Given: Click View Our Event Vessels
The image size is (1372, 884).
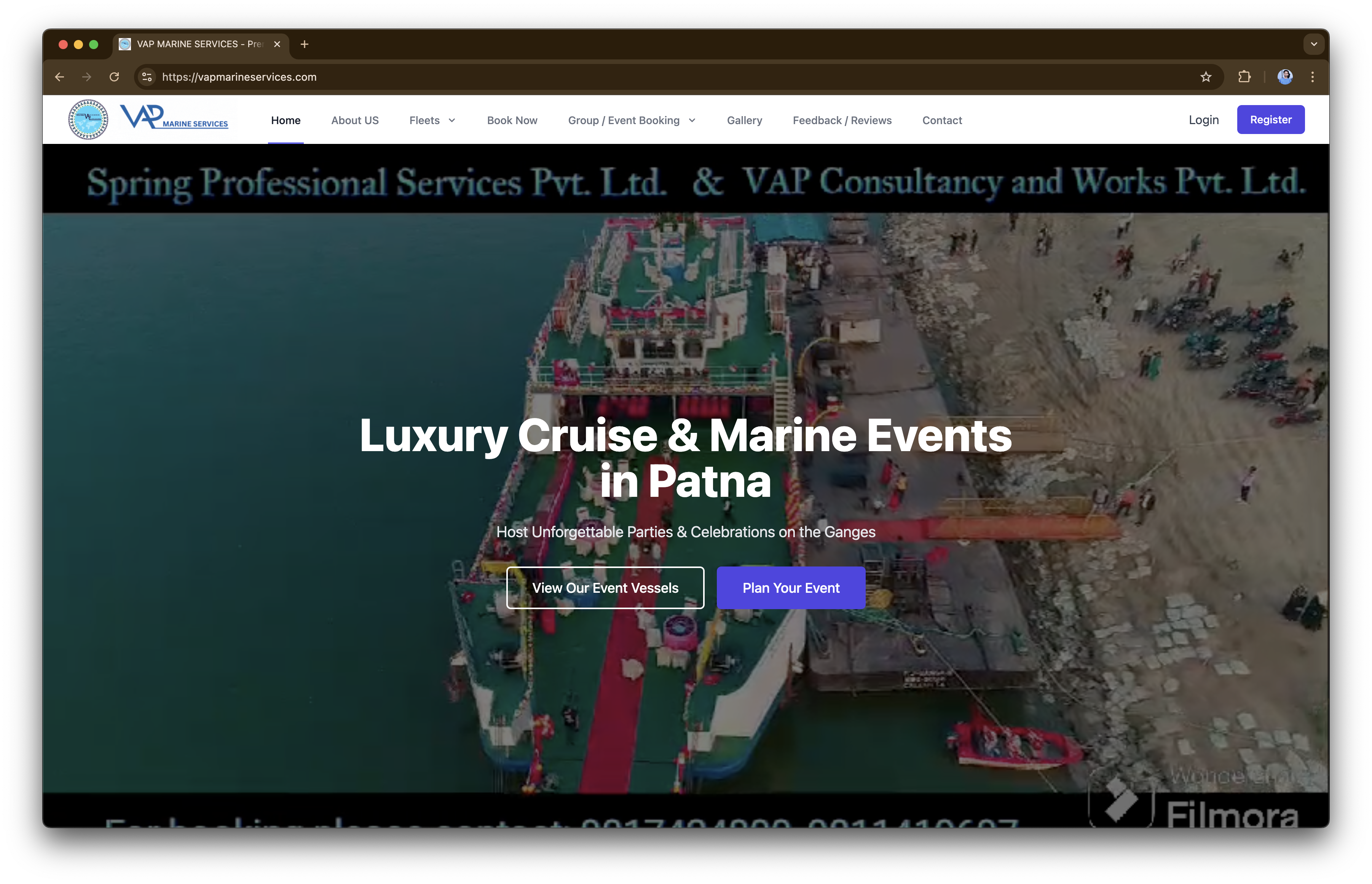Looking at the screenshot, I should (x=605, y=587).
